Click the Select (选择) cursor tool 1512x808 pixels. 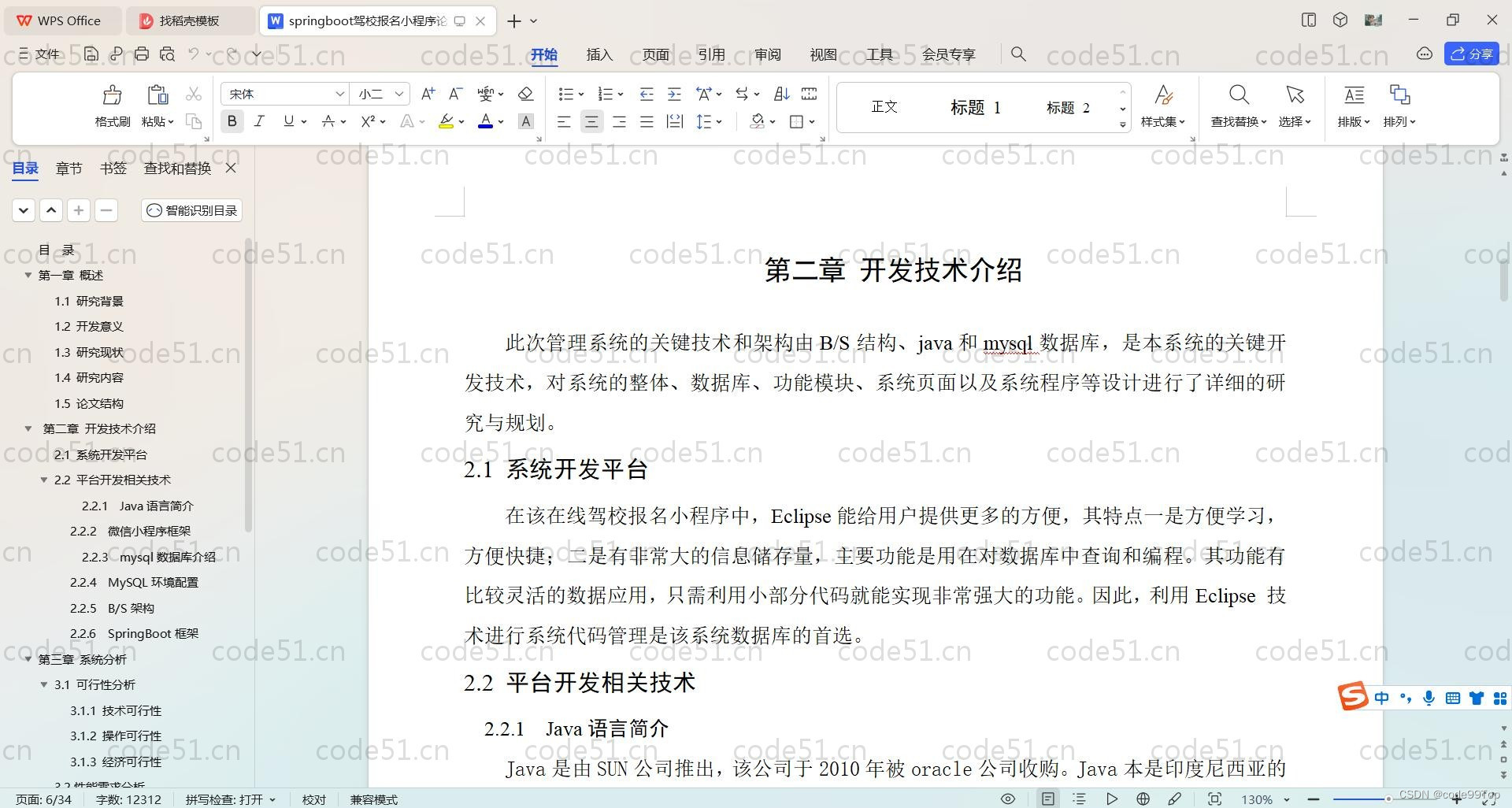pos(1295,106)
